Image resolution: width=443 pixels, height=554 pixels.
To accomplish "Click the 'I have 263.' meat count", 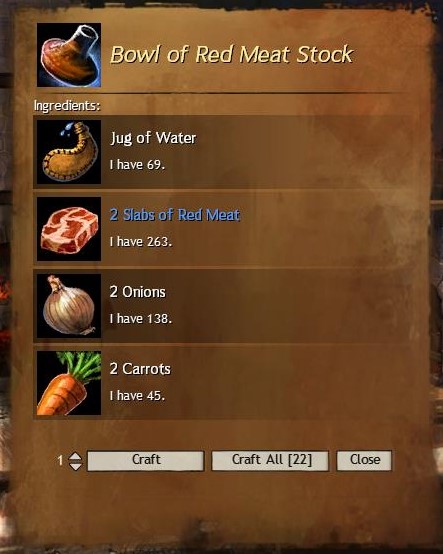I will coord(141,242).
